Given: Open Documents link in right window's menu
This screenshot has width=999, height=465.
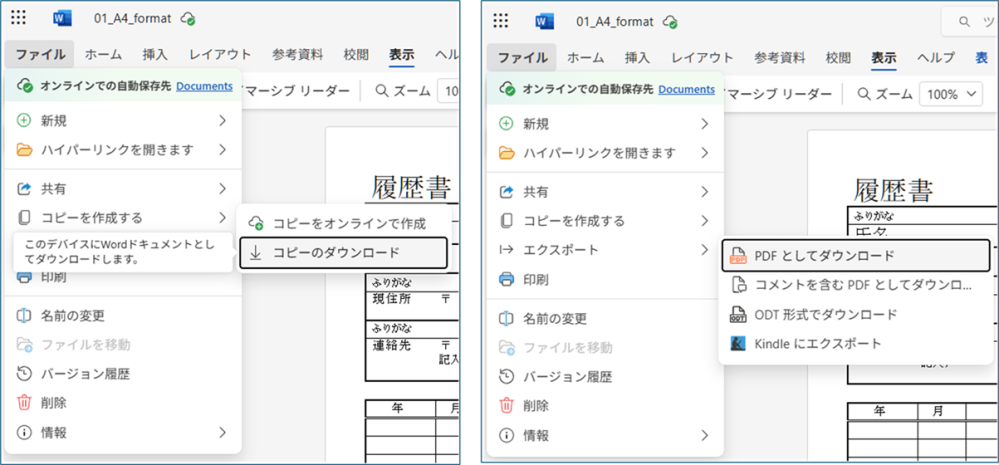Looking at the screenshot, I should [x=686, y=89].
